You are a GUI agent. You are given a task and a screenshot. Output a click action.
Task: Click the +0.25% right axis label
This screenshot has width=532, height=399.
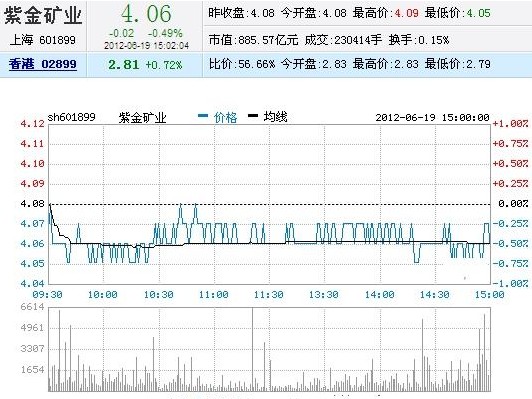click(511, 184)
